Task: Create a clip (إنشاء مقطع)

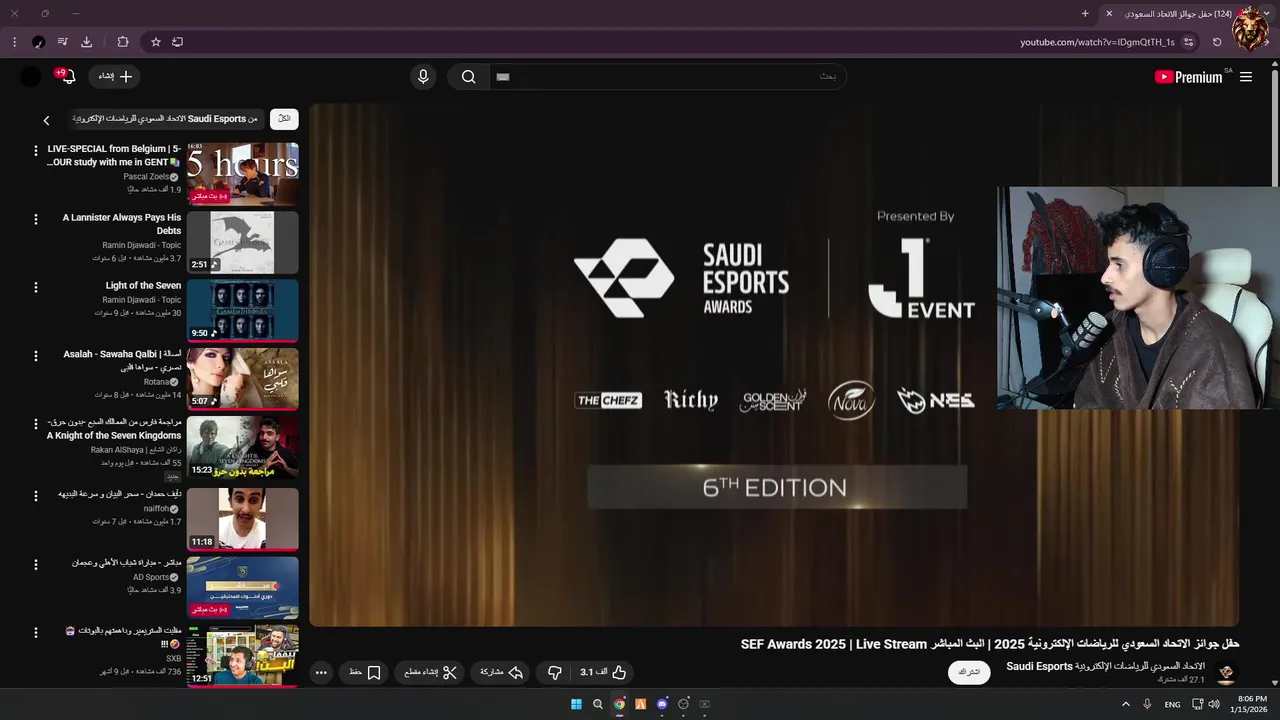Action: coord(431,673)
